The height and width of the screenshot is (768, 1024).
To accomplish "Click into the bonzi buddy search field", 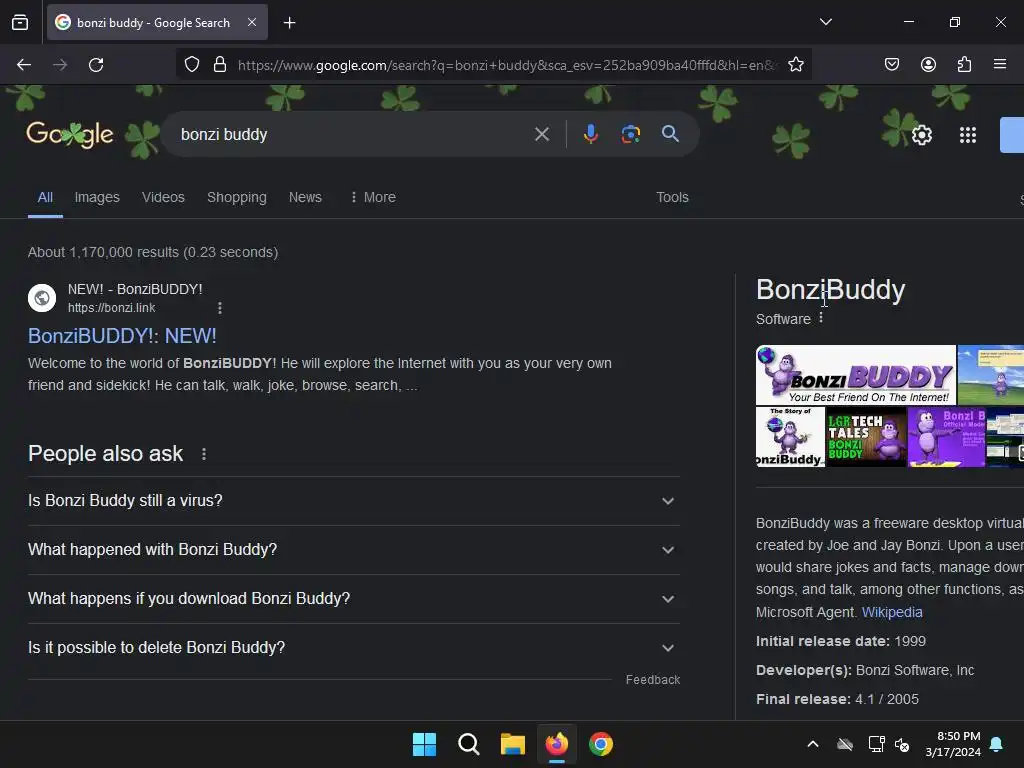I will [x=353, y=135].
